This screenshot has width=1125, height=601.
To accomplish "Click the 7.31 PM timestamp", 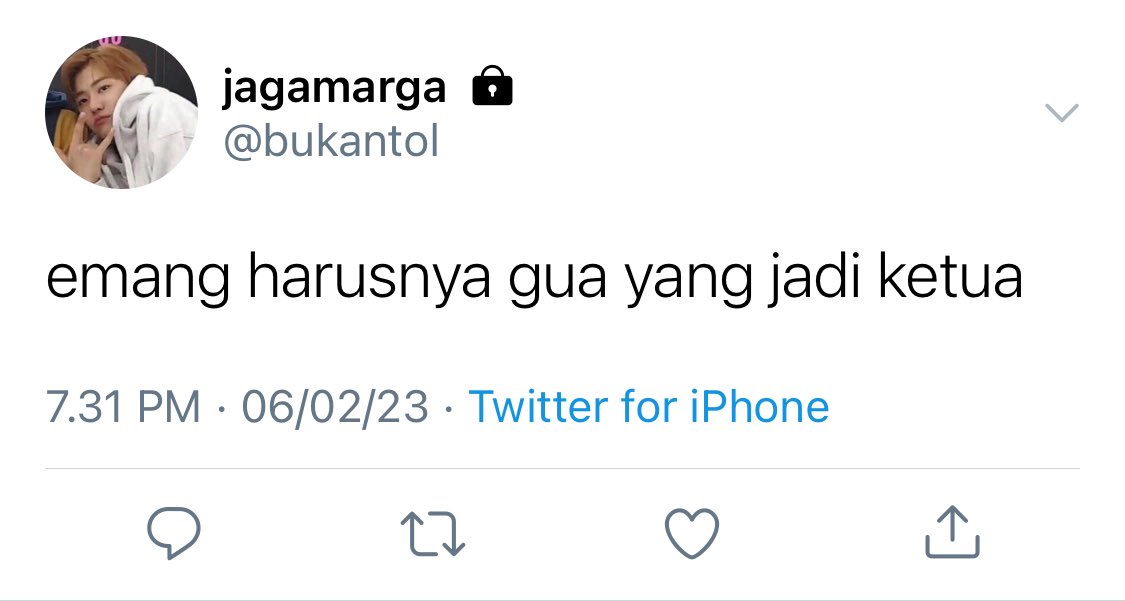I will click(123, 407).
